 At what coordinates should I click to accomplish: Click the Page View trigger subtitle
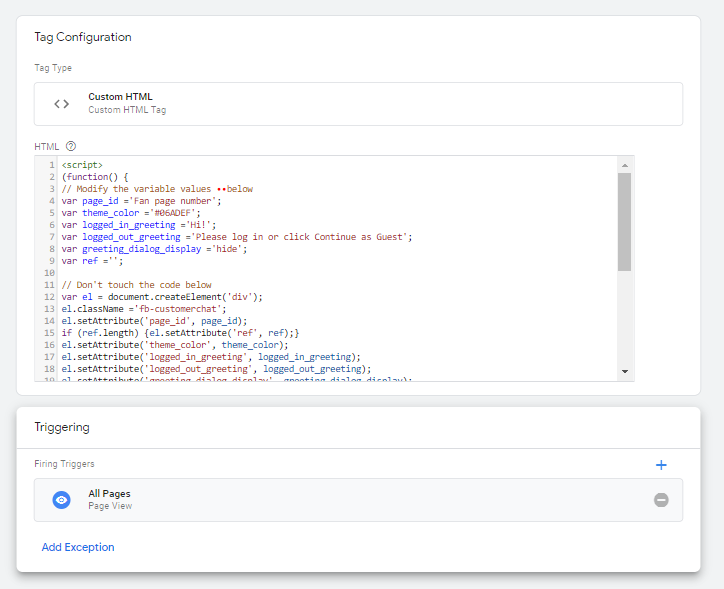point(108,507)
